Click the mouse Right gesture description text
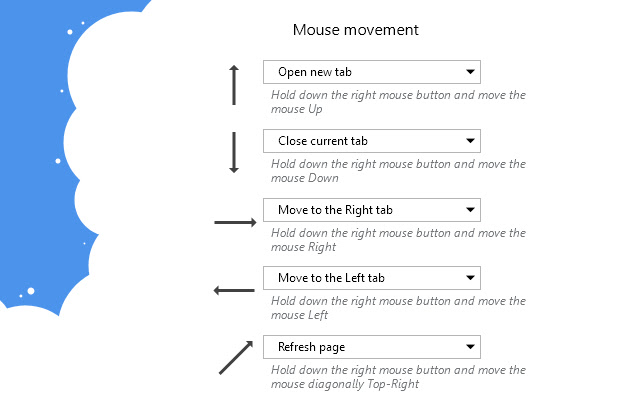Screen dimensions: 640x400 point(398,240)
